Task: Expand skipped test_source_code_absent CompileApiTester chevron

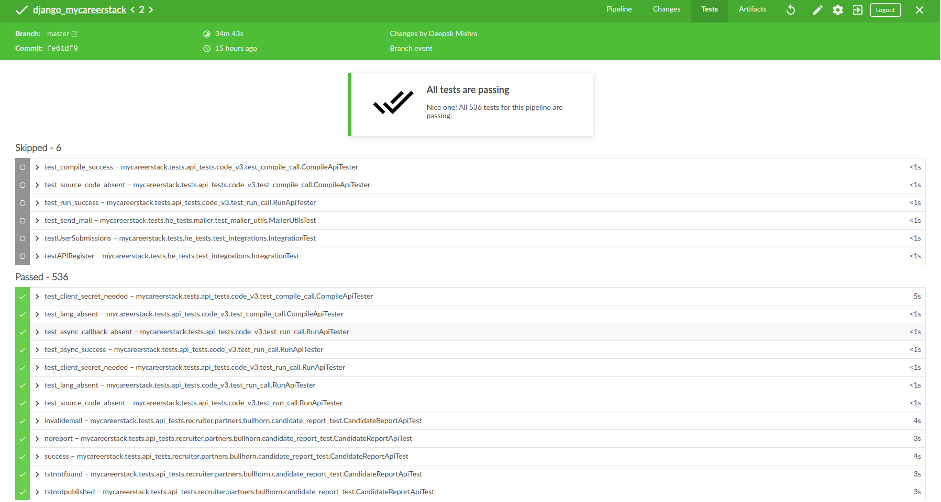Action: (x=37, y=185)
